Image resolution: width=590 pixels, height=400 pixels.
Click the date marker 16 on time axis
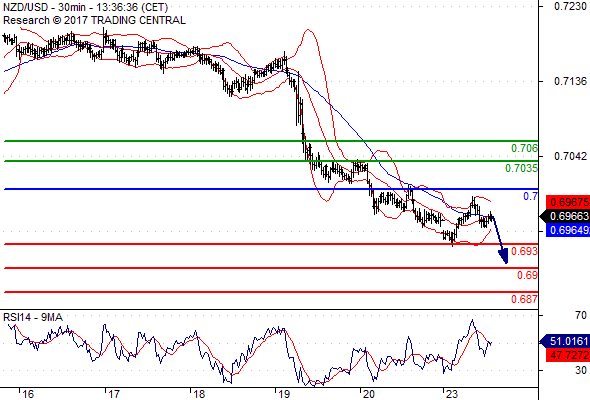(x=28, y=394)
